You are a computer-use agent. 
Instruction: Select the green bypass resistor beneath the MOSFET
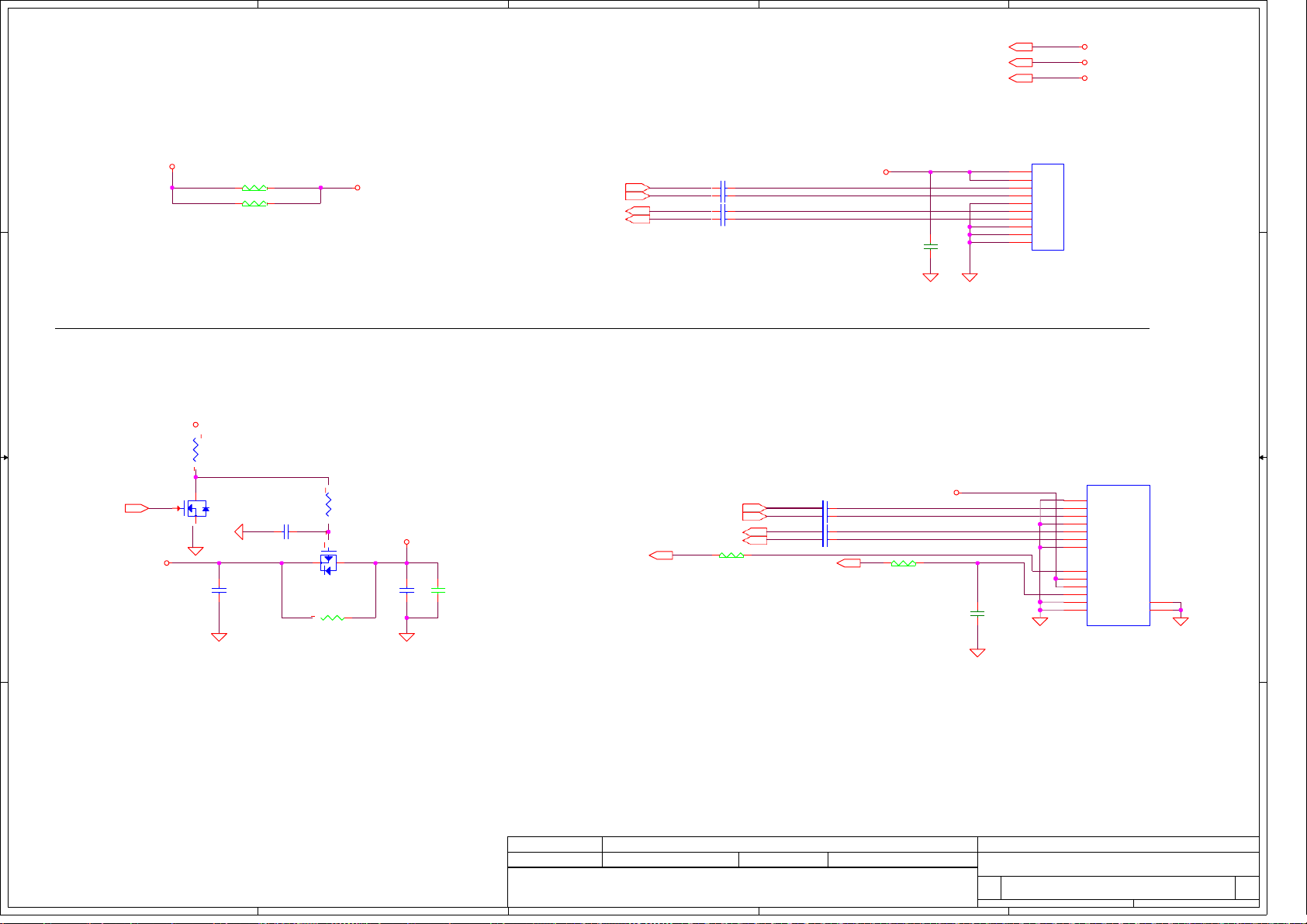click(x=332, y=618)
